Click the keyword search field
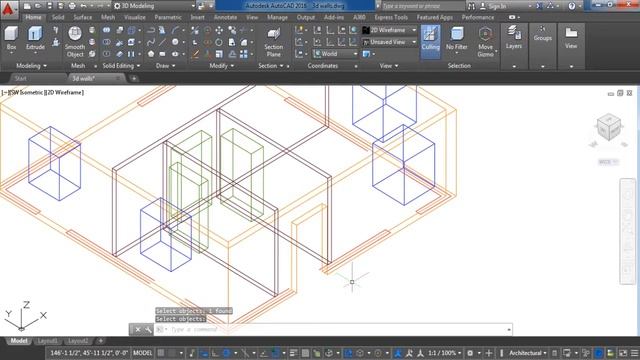Image resolution: width=640 pixels, height=360 pixels. (422, 6)
